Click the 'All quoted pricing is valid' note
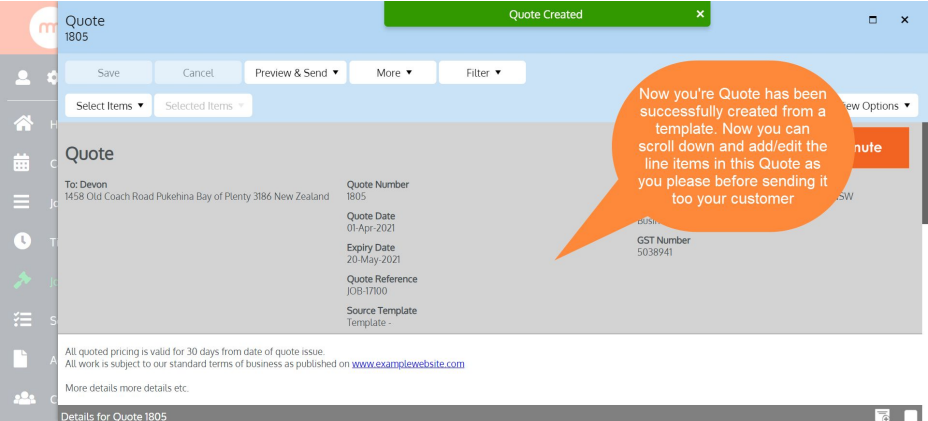This screenshot has height=421, width=928. pos(195,351)
